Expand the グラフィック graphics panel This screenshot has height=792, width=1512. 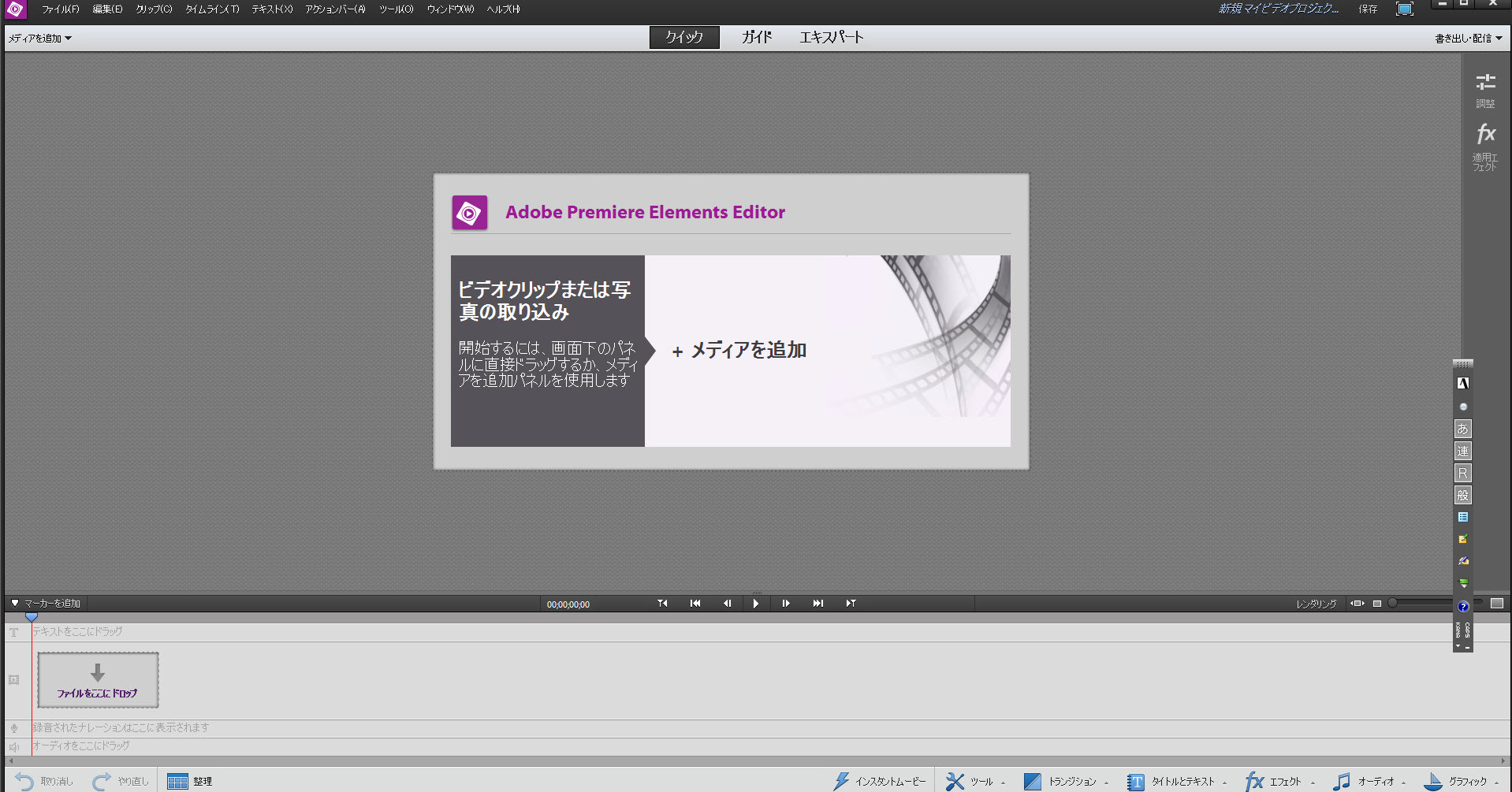(1461, 781)
